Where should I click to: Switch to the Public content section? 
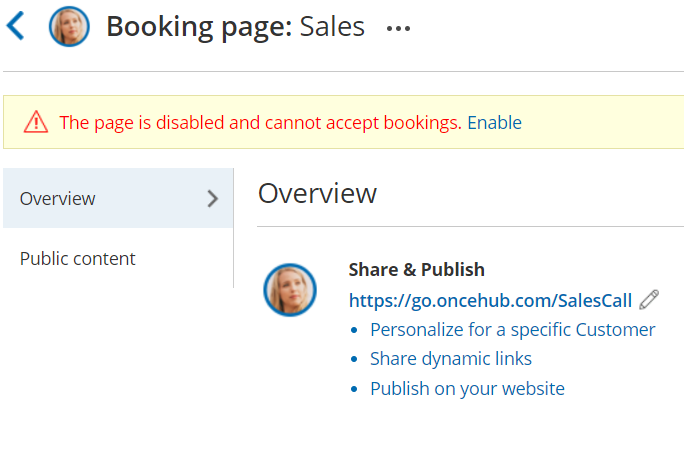click(78, 258)
